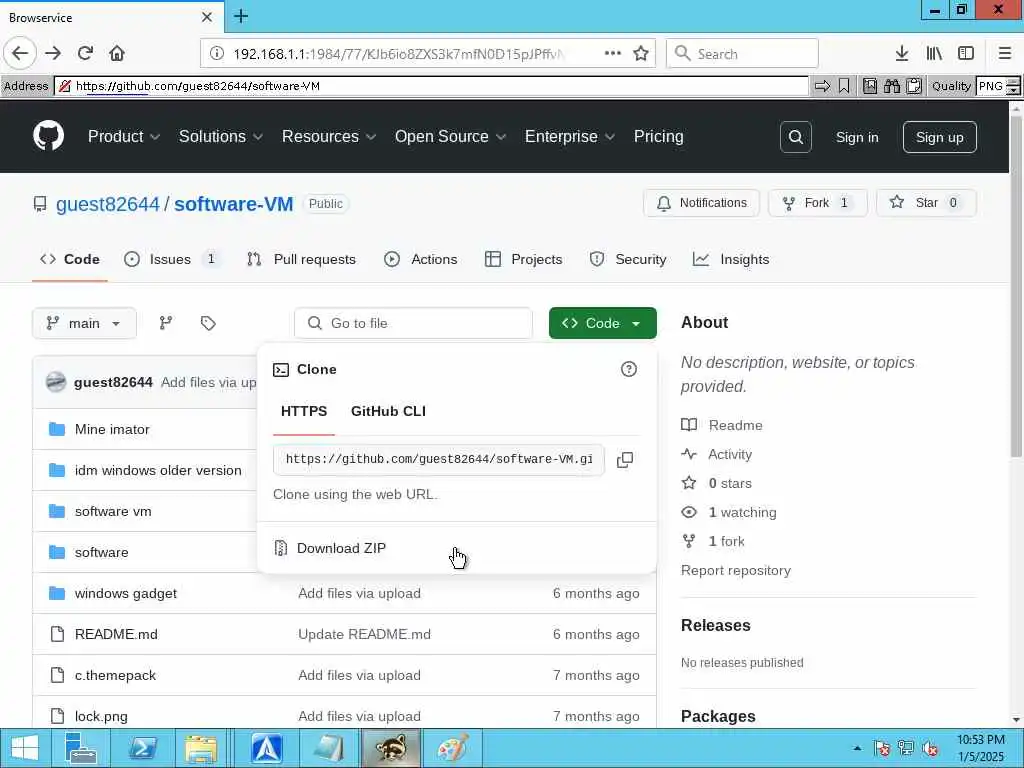This screenshot has height=768, width=1024.
Task: Switch to the Issues tab
Action: pyautogui.click(x=172, y=259)
